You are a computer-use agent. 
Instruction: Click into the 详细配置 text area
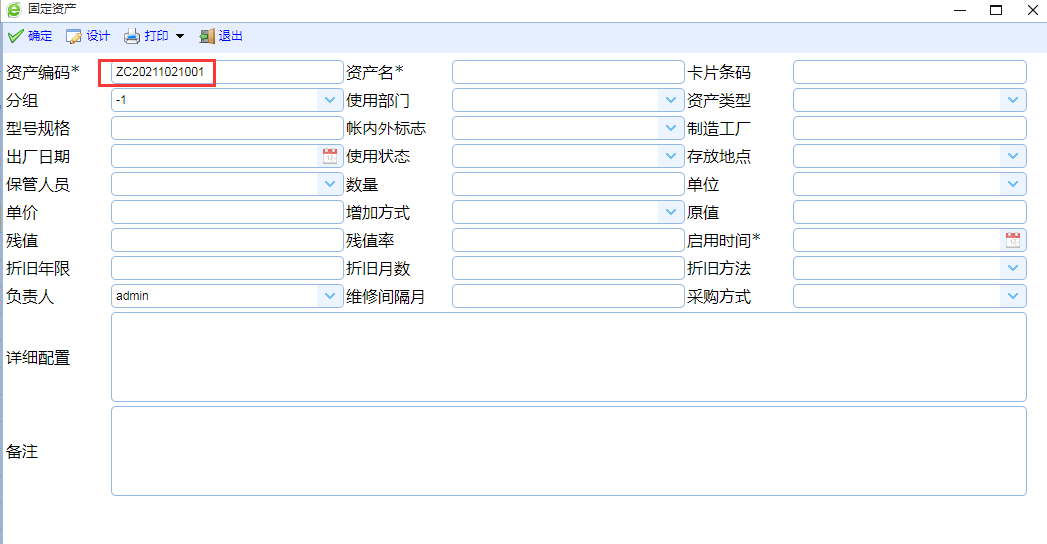point(569,357)
